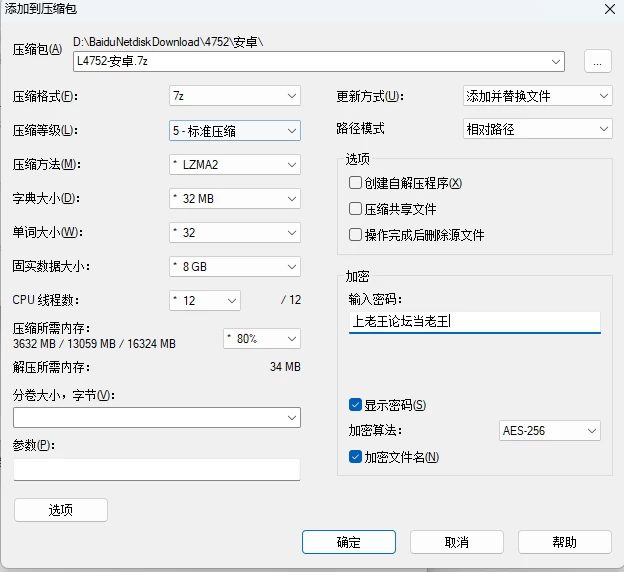This screenshot has height=572, width=624.
Task: Open the 压缩方法 LZMA2 dropdown
Action: (x=235, y=164)
